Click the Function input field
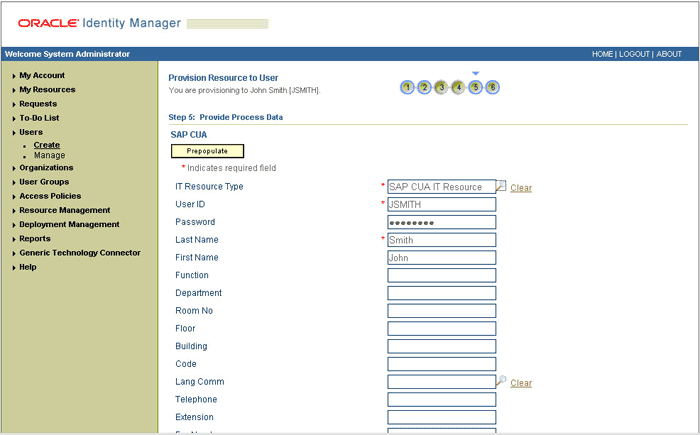 (x=442, y=275)
